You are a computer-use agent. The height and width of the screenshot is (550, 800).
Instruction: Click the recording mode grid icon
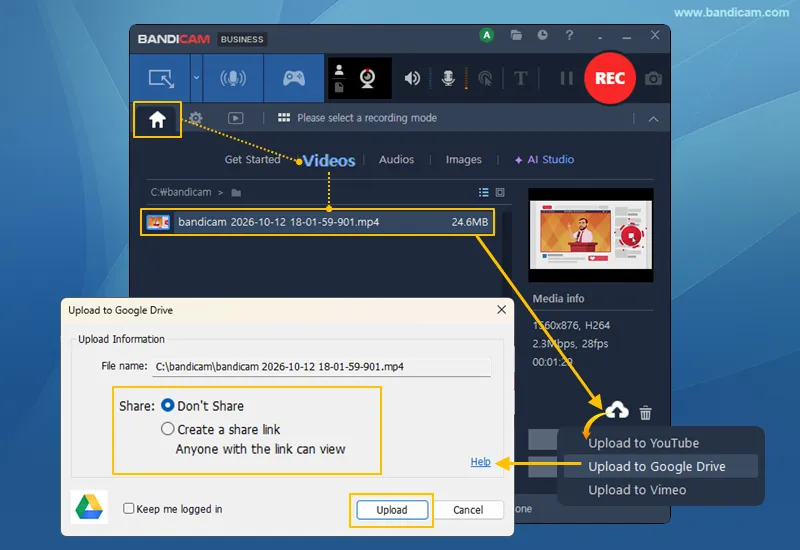point(284,118)
